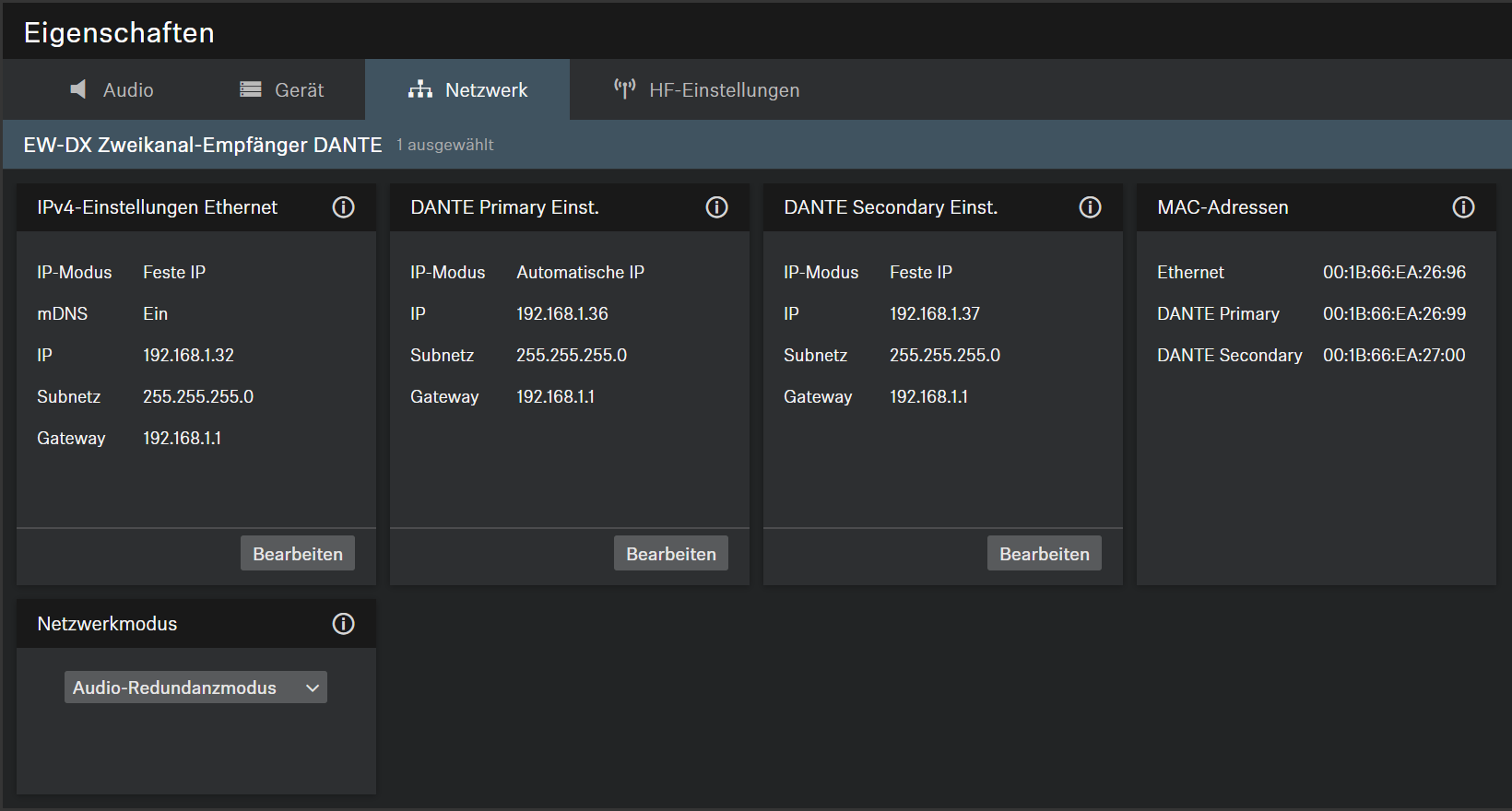The height and width of the screenshot is (811, 1512).
Task: Edit IPv4 Ethernet settings with Bearbeiten
Action: (x=297, y=554)
